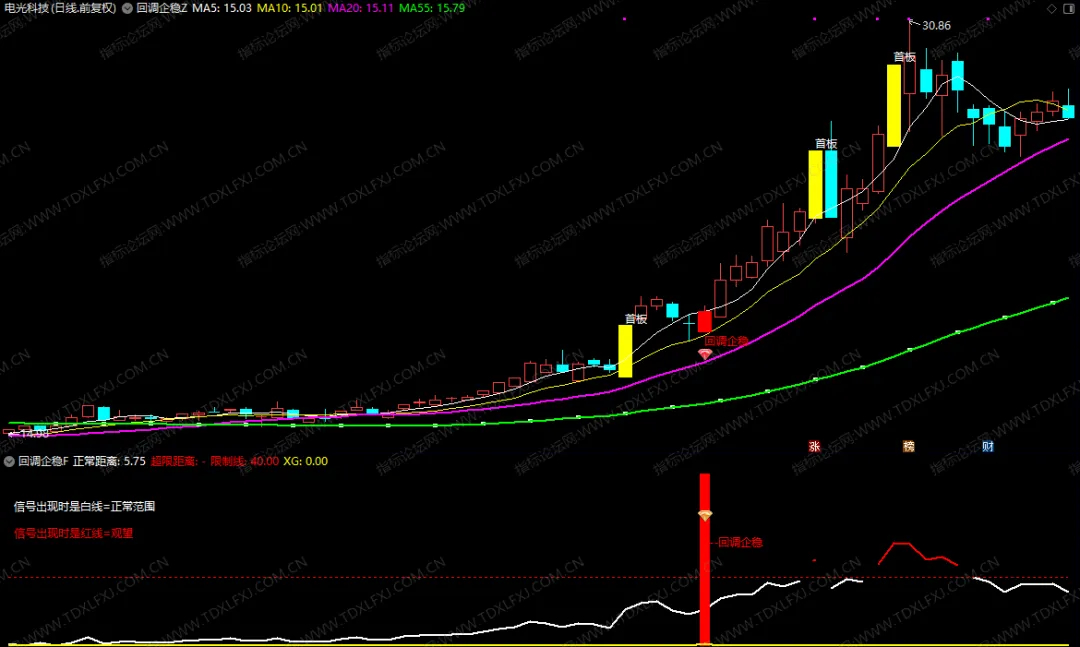Click the tallest yellow 首板 candle below 30.86

(x=893, y=105)
